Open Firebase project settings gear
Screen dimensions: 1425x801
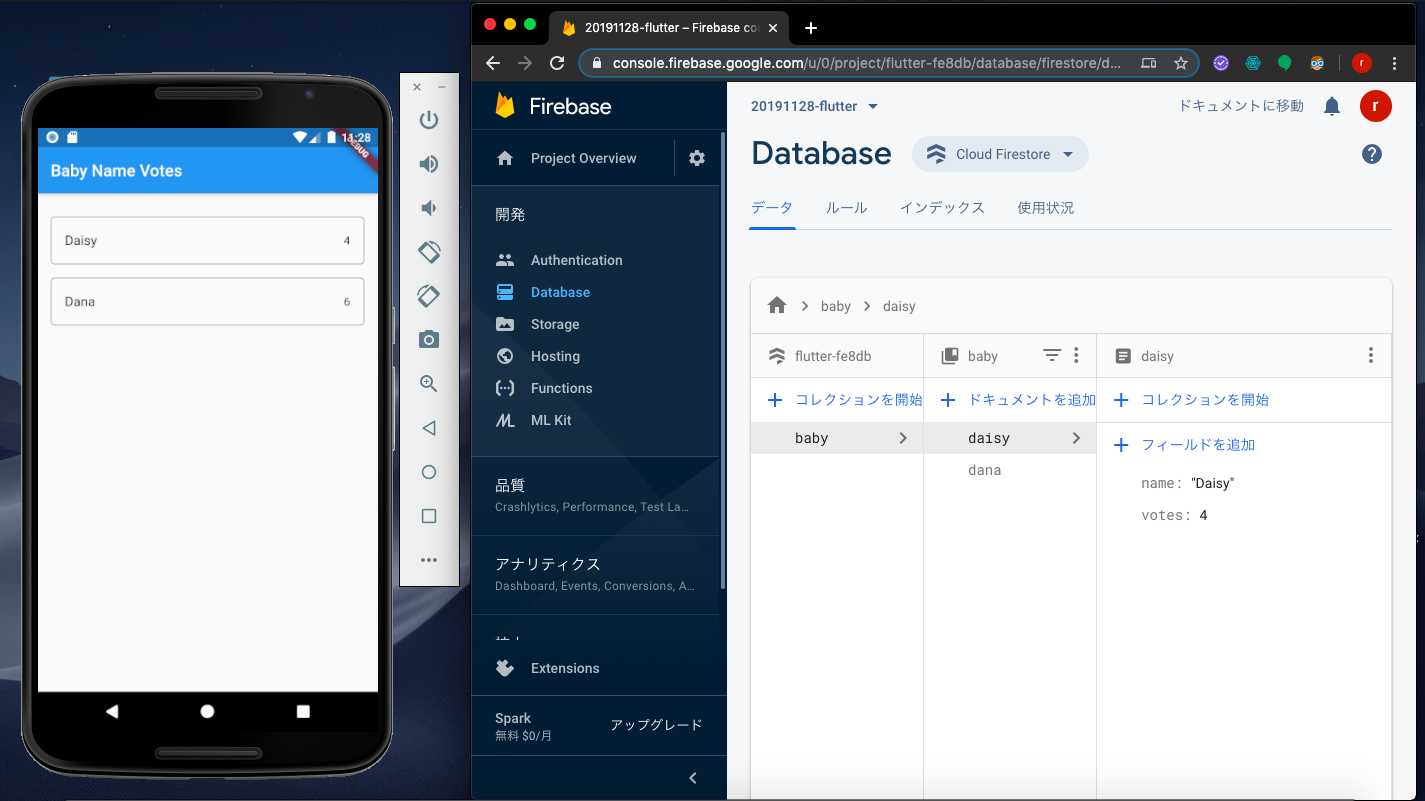point(697,158)
